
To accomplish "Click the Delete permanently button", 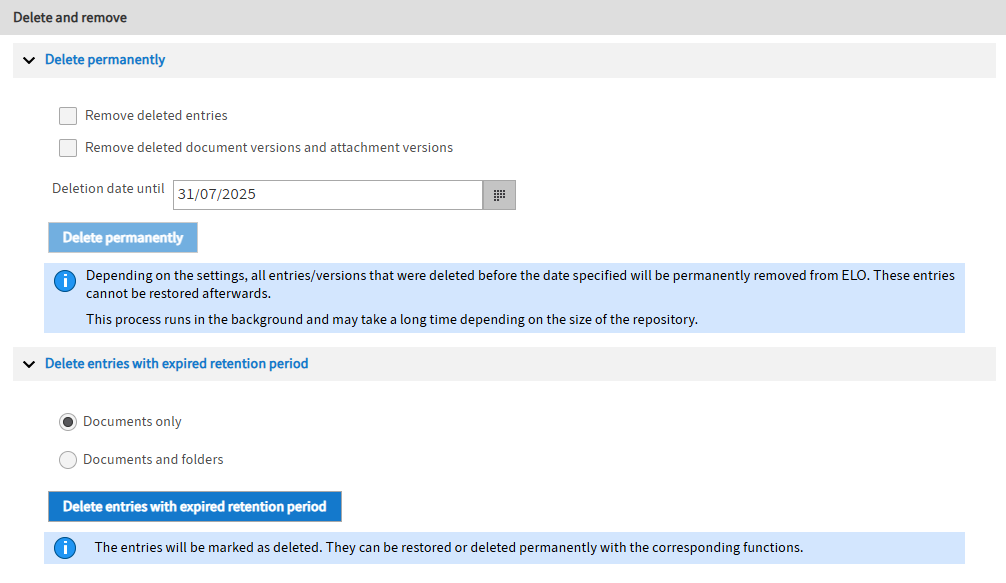I will (123, 238).
